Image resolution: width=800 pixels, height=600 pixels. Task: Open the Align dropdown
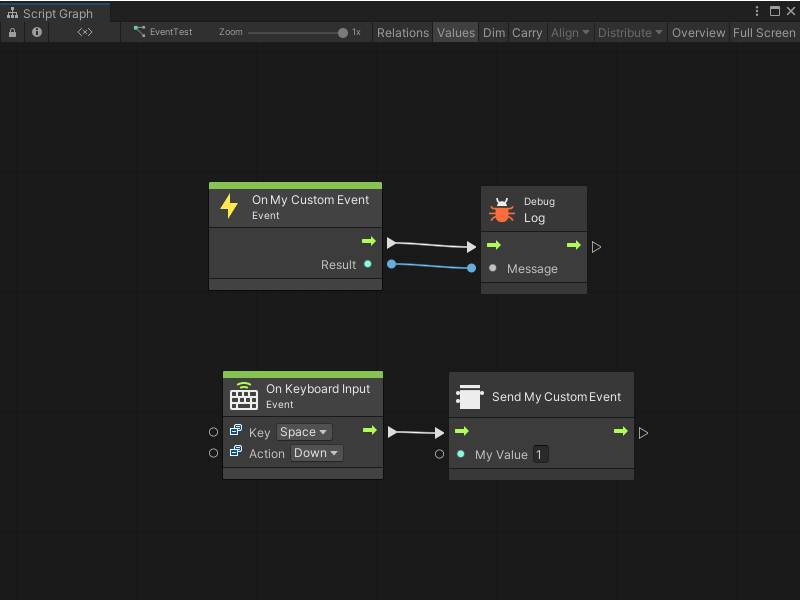[x=569, y=32]
